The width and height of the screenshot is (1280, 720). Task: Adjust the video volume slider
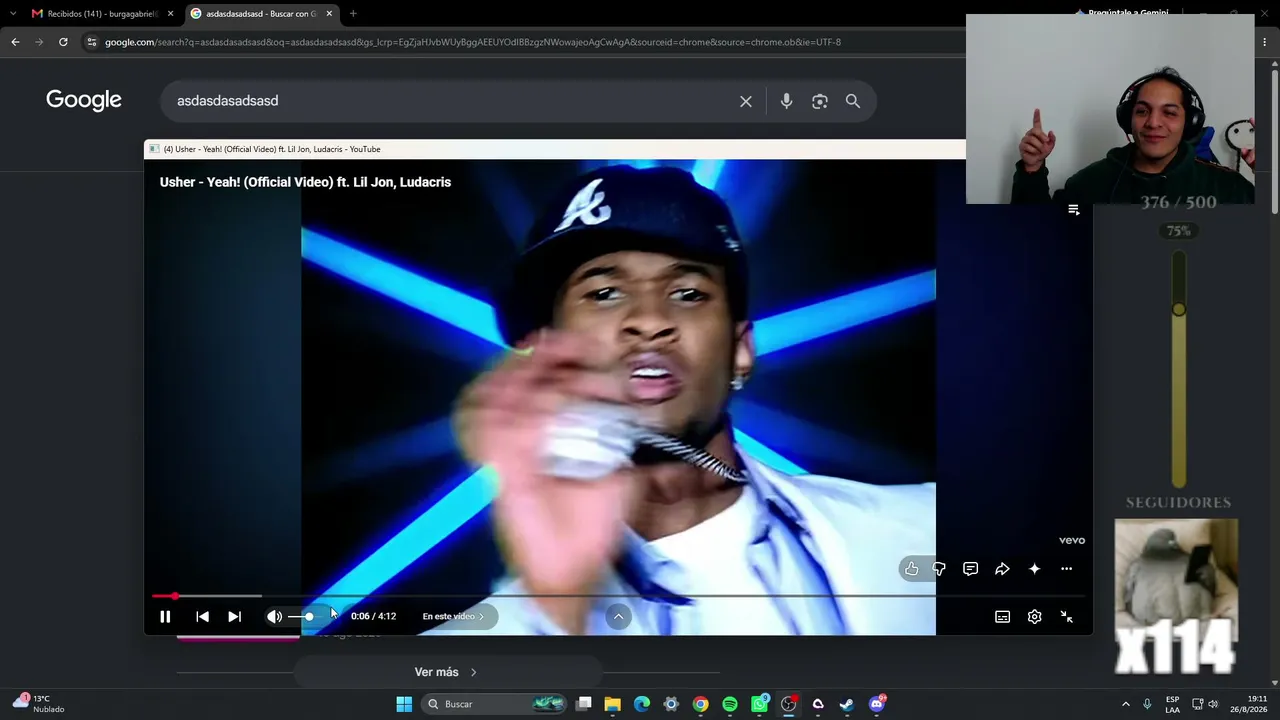(301, 617)
